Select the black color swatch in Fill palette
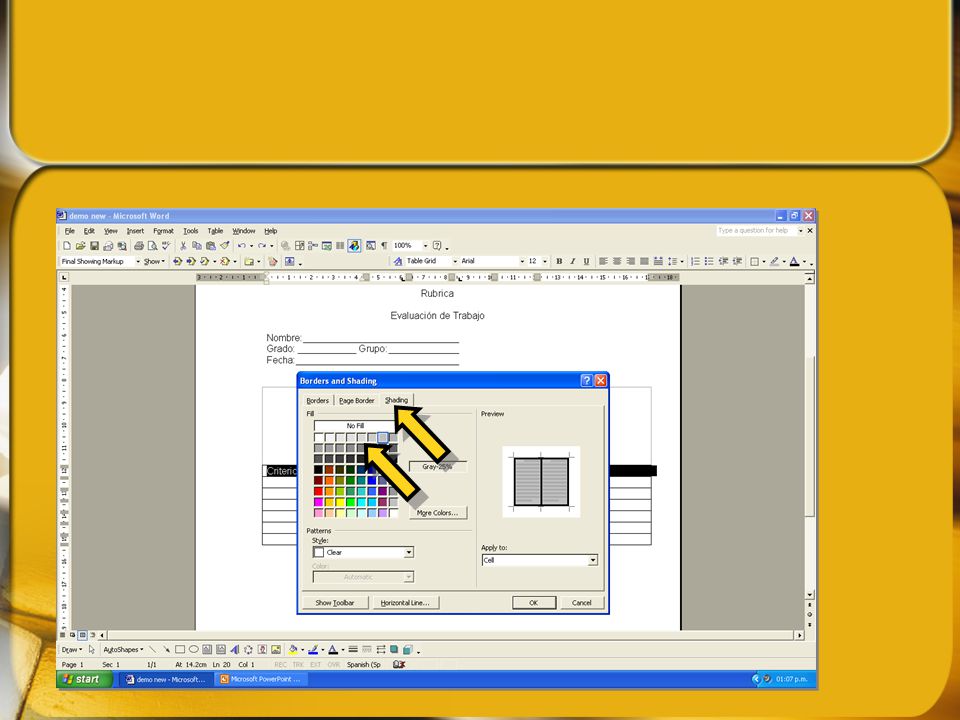Screen dimensions: 960x720 (318, 470)
